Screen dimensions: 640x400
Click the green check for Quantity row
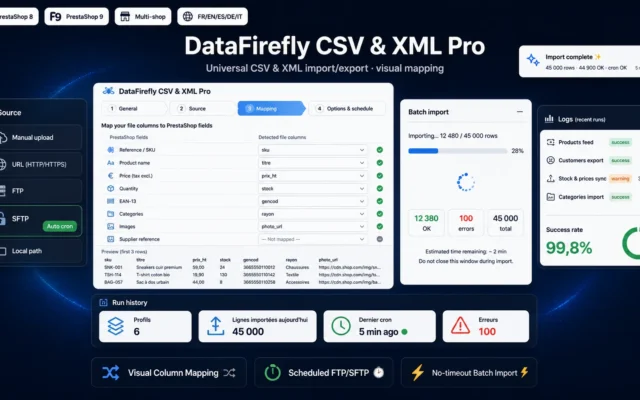(x=380, y=189)
